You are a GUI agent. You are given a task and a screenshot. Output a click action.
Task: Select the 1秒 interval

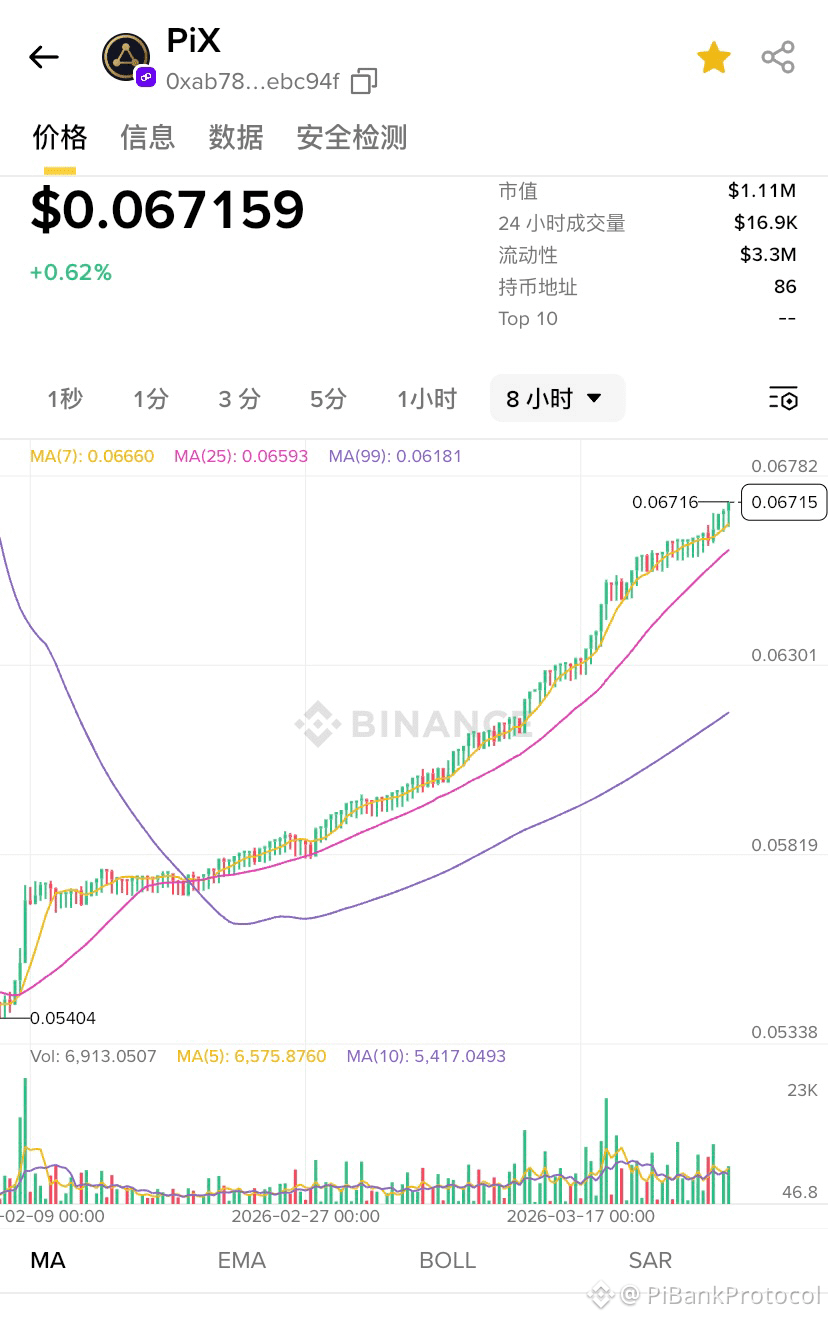[65, 399]
